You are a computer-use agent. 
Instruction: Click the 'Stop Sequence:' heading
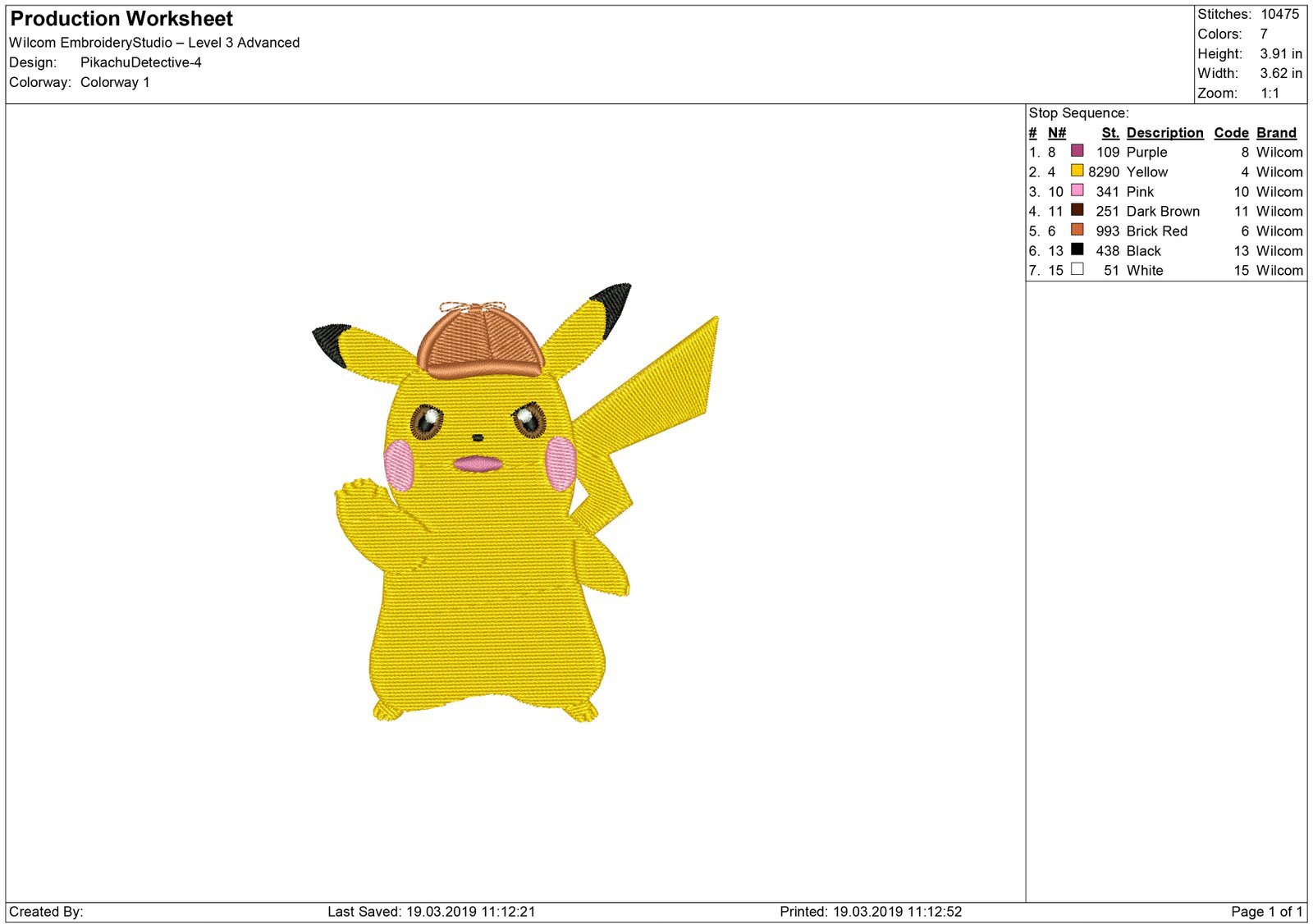point(1079,113)
